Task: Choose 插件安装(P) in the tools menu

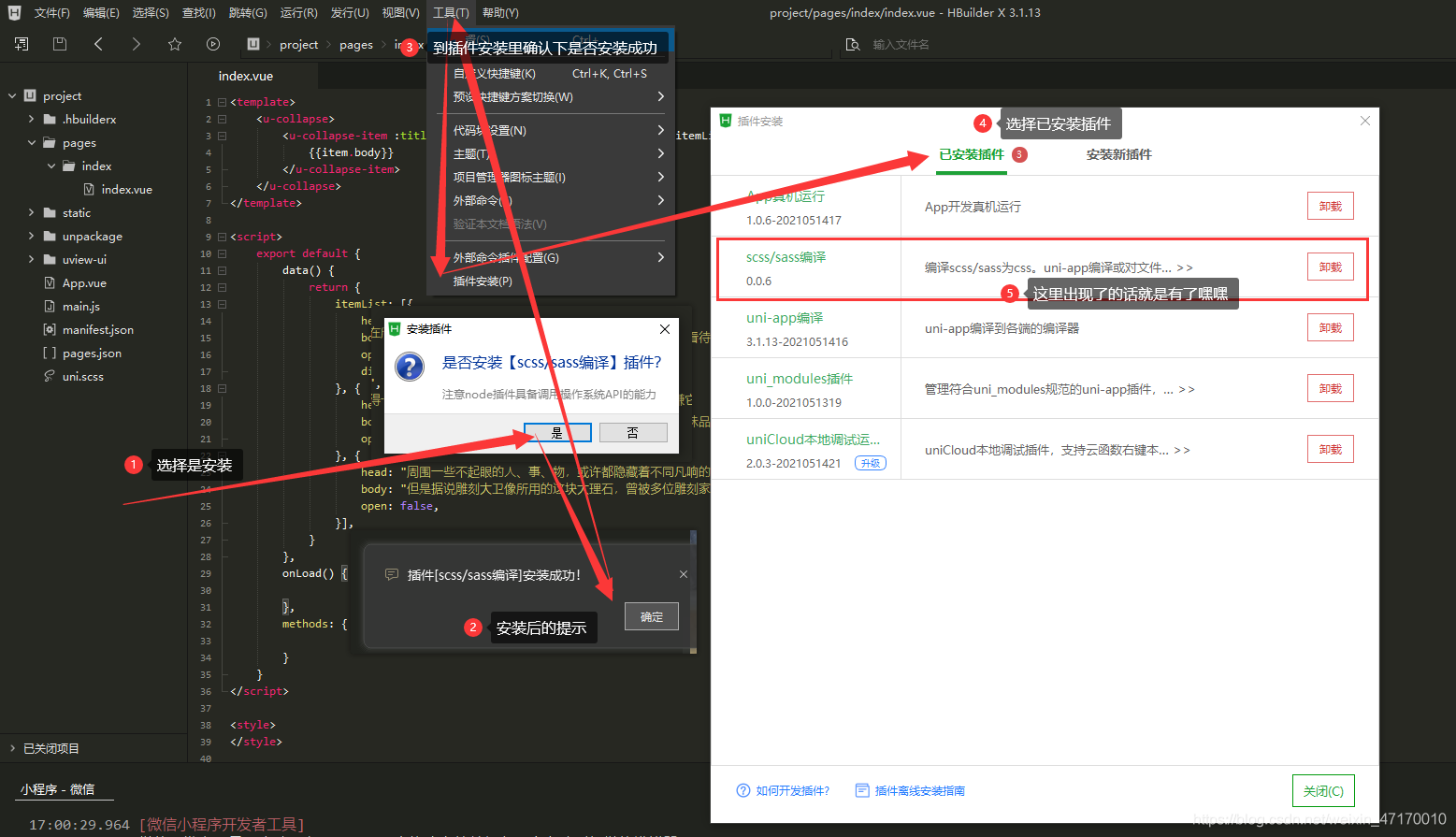Action: coord(551,281)
